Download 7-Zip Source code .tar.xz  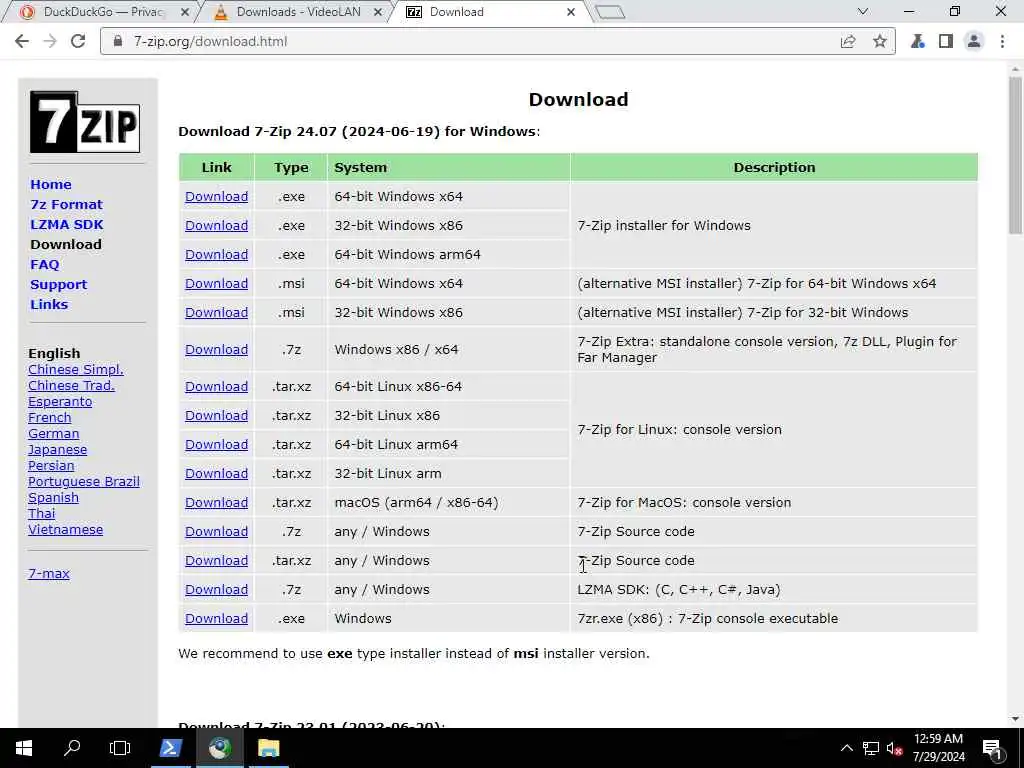click(x=216, y=560)
